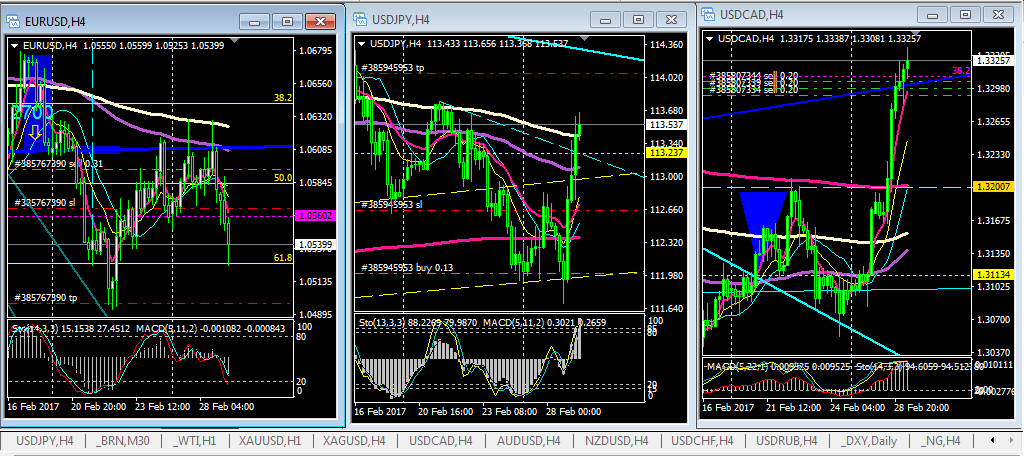Switch to the USDCHF,H4 tab

(x=702, y=440)
